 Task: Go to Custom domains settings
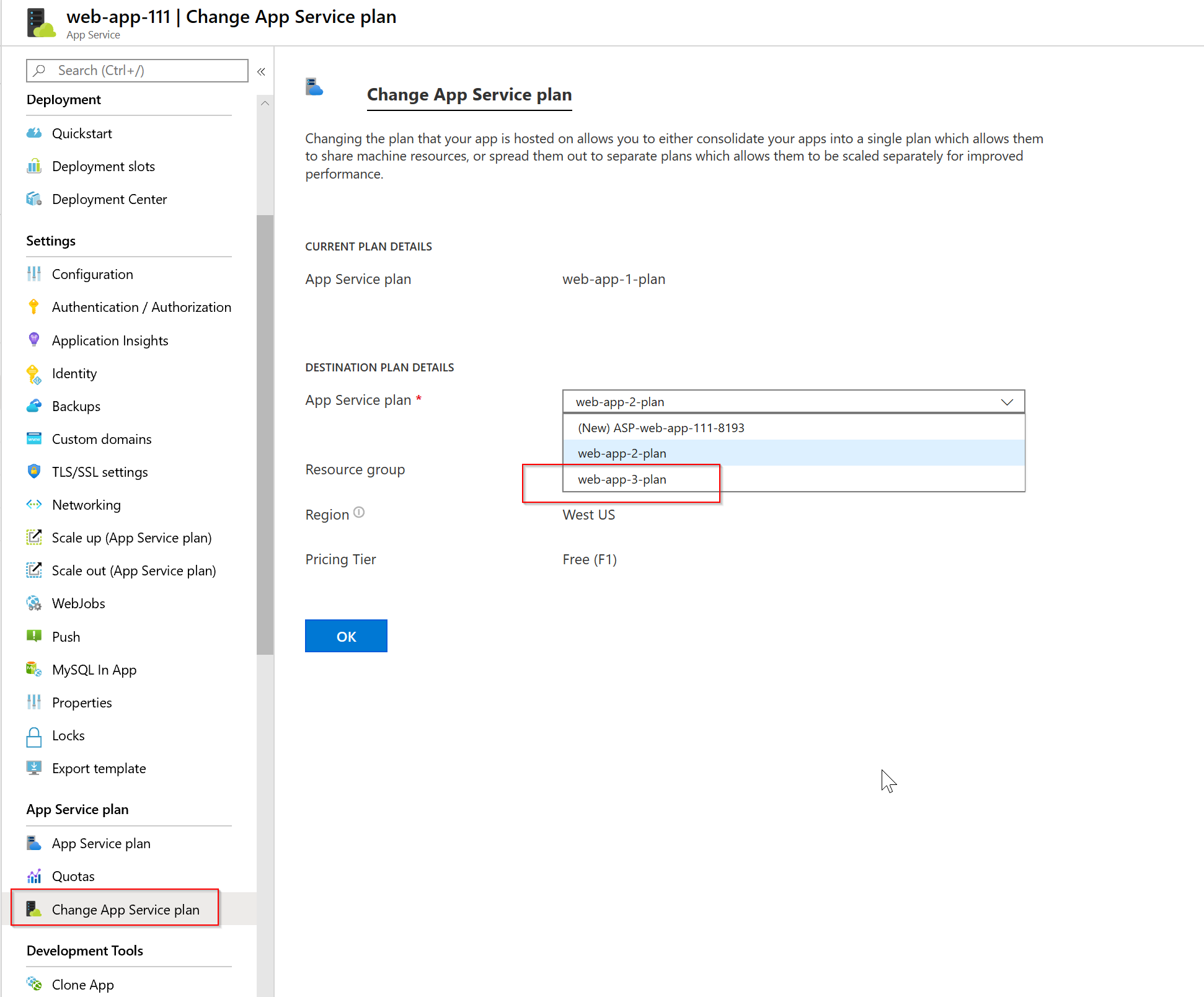click(x=102, y=439)
